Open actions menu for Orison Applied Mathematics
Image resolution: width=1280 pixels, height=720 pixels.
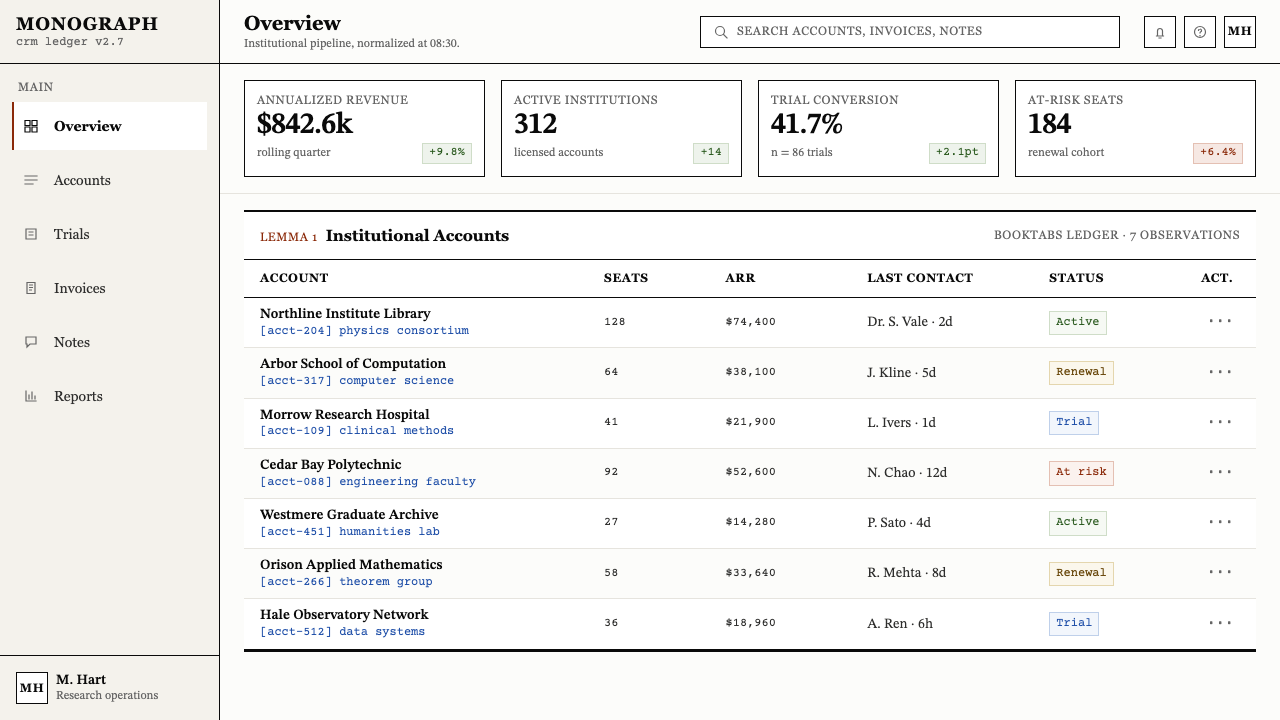click(x=1220, y=572)
